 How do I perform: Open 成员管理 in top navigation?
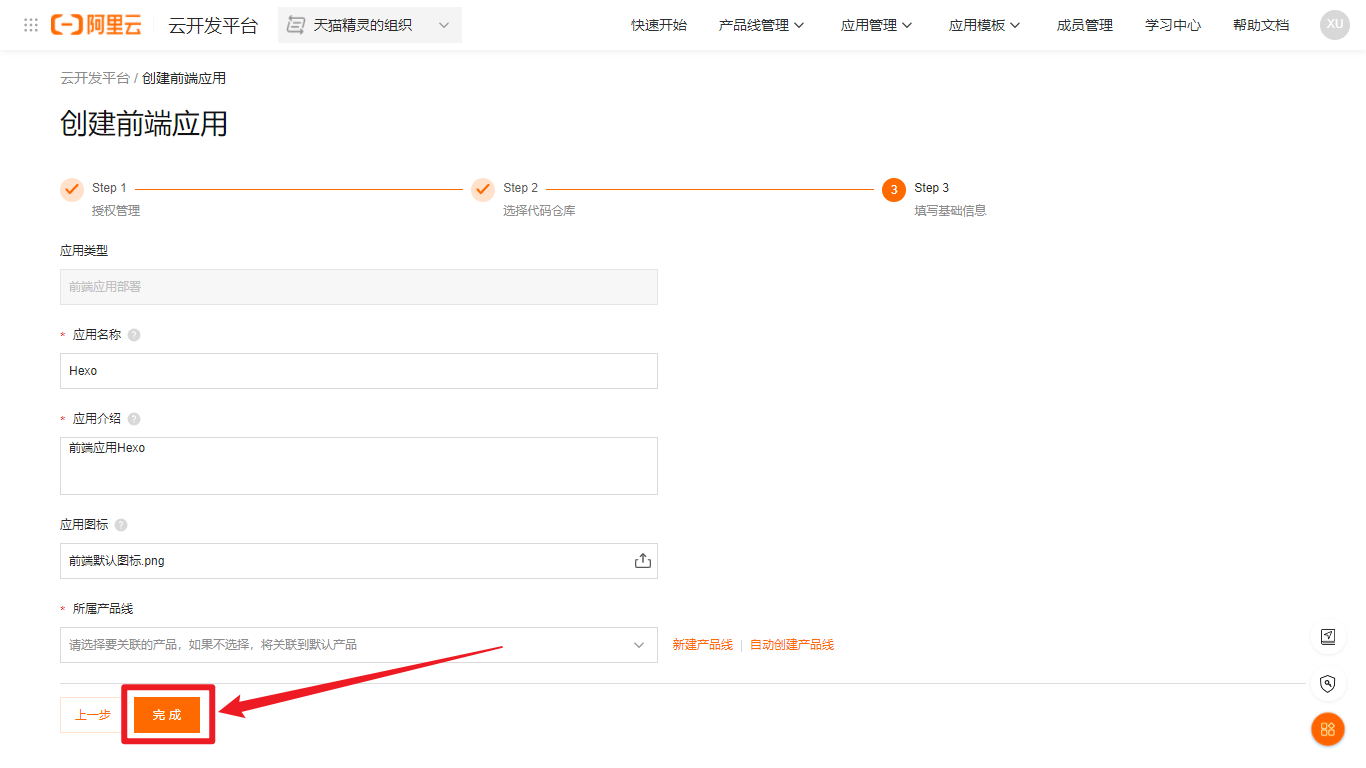point(1085,25)
